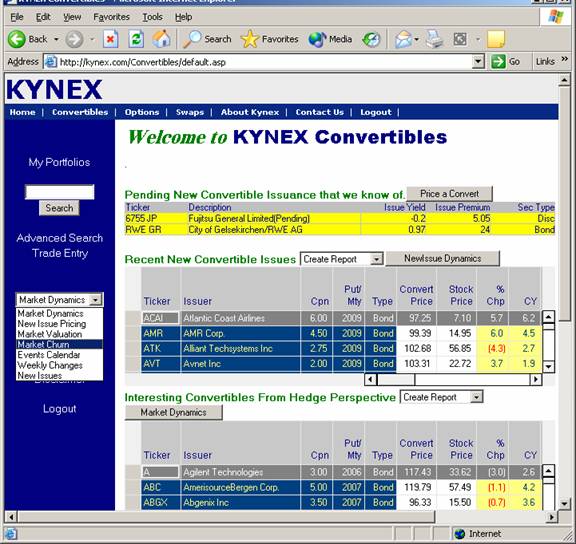Click Convertibles nav link
Screen dimensions: 576x544
[80, 112]
